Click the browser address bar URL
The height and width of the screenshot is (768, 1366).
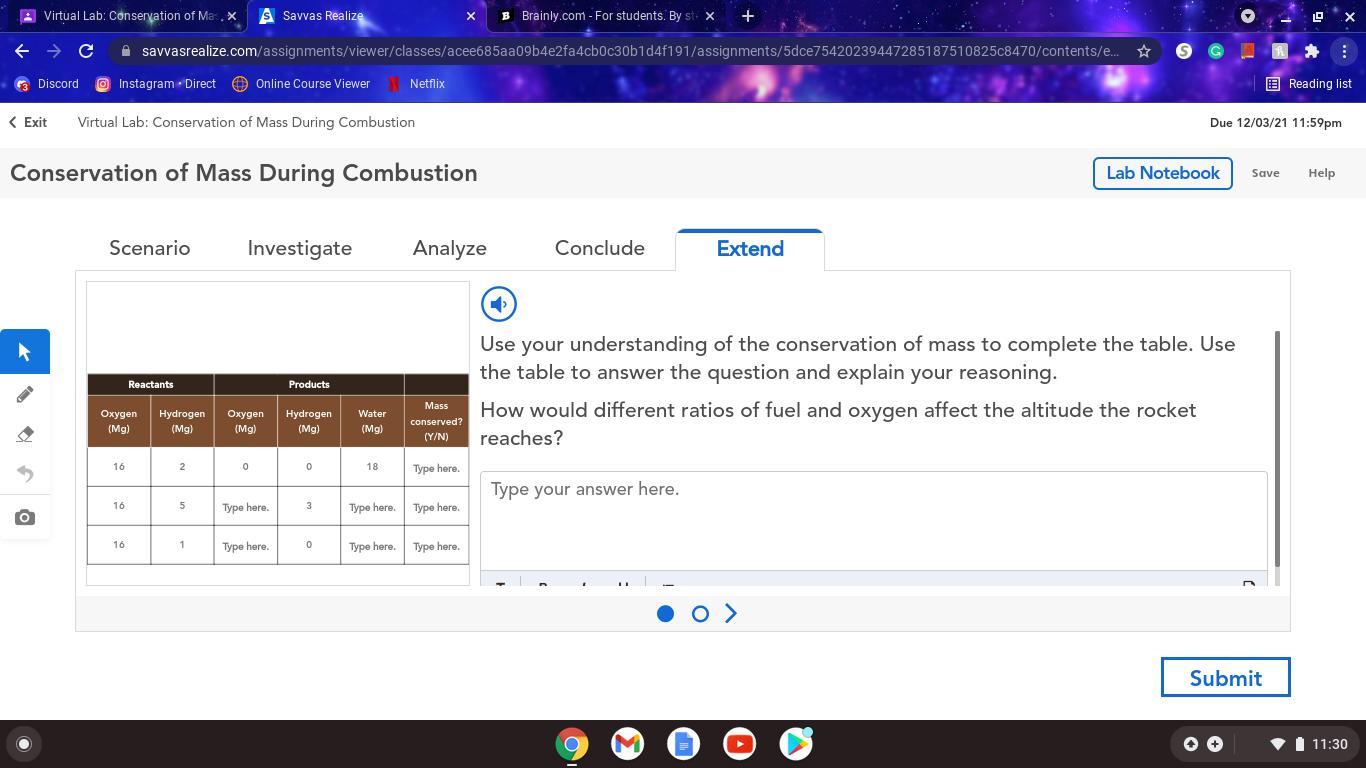[630, 51]
